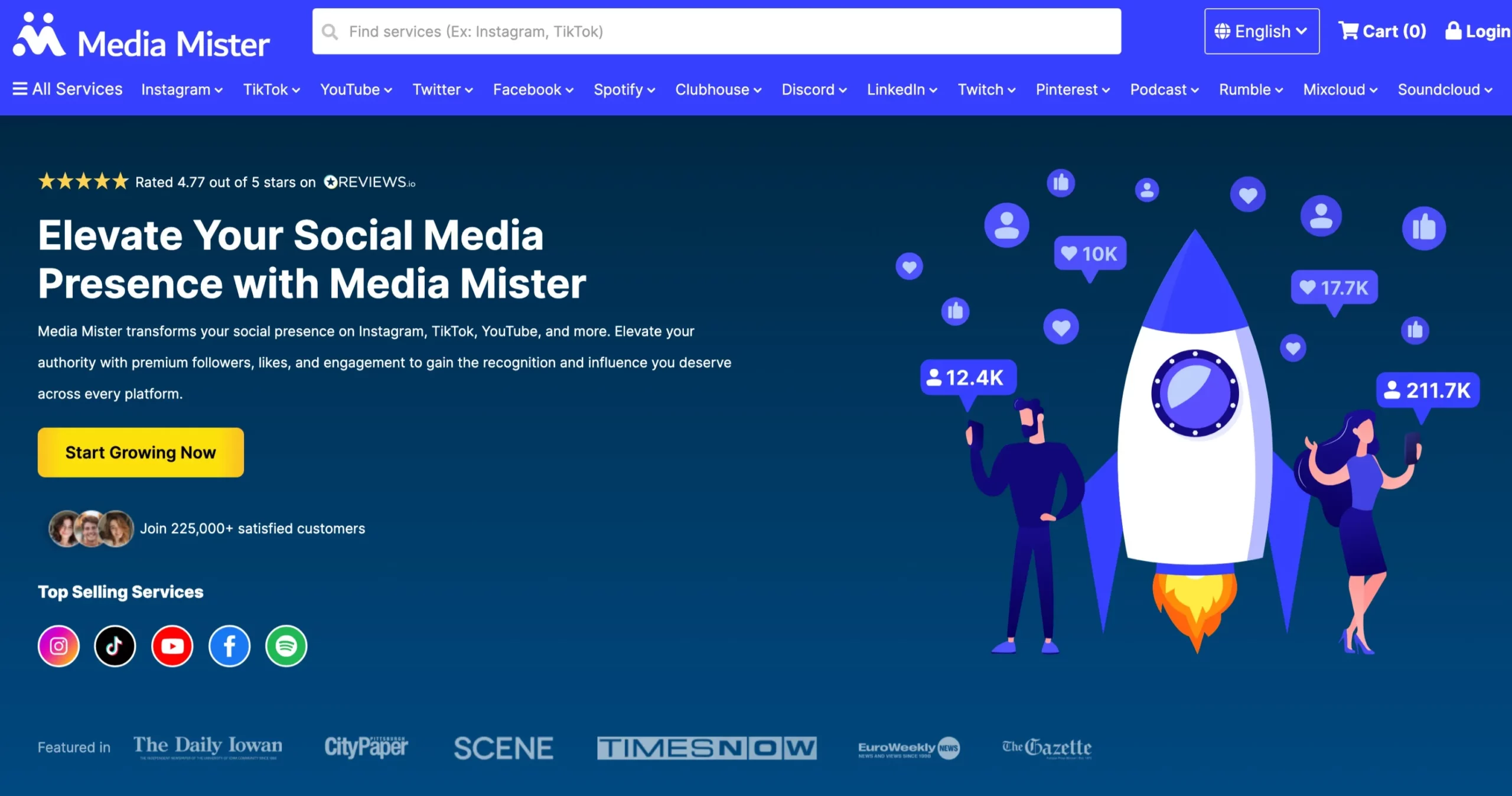Click the 'Elevate Your Social Media' headline
This screenshot has height=796, width=1512.
pos(291,235)
